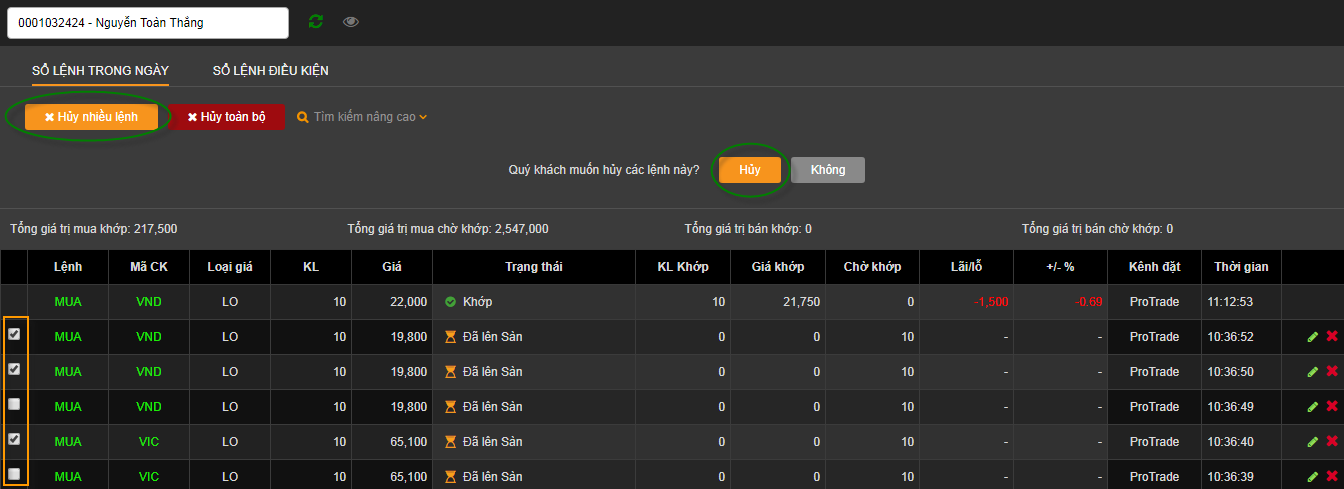Click the green refresh icon beside account field

pos(316,21)
